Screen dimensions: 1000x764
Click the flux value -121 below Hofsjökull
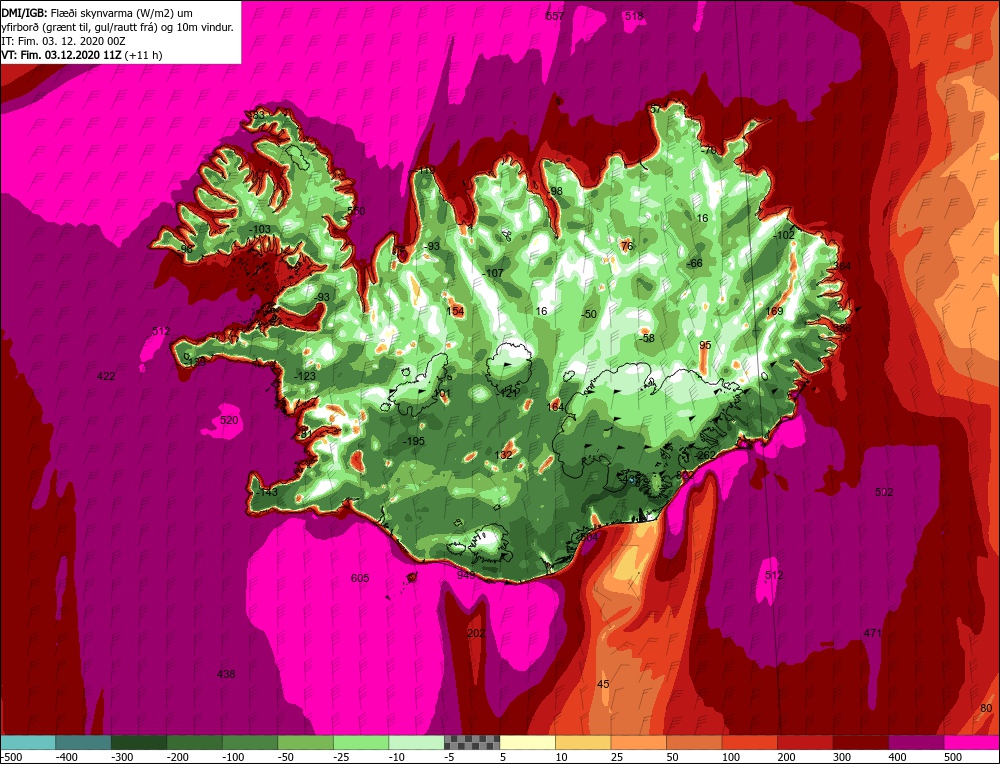pos(508,393)
